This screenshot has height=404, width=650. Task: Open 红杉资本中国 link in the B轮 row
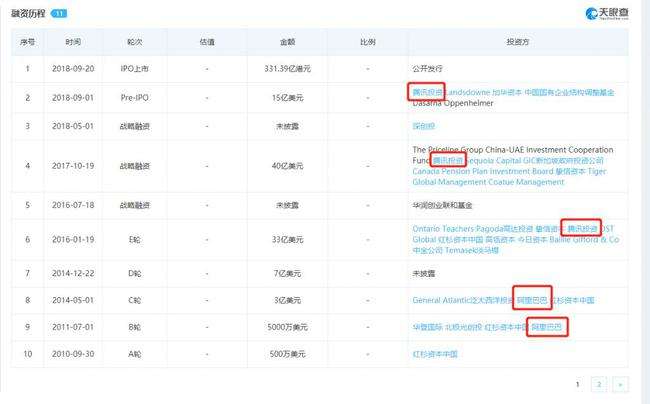point(507,327)
